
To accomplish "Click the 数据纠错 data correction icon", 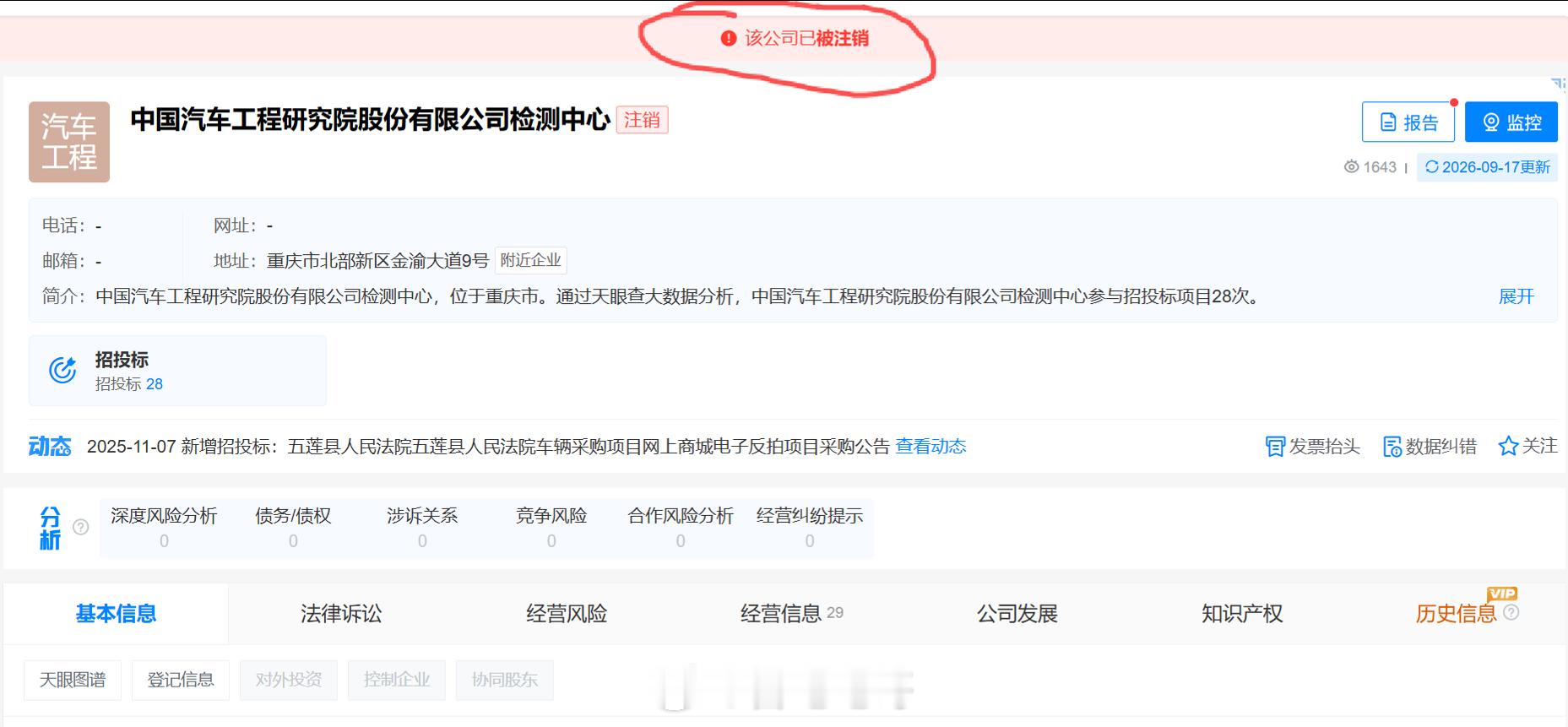I will (x=1392, y=447).
